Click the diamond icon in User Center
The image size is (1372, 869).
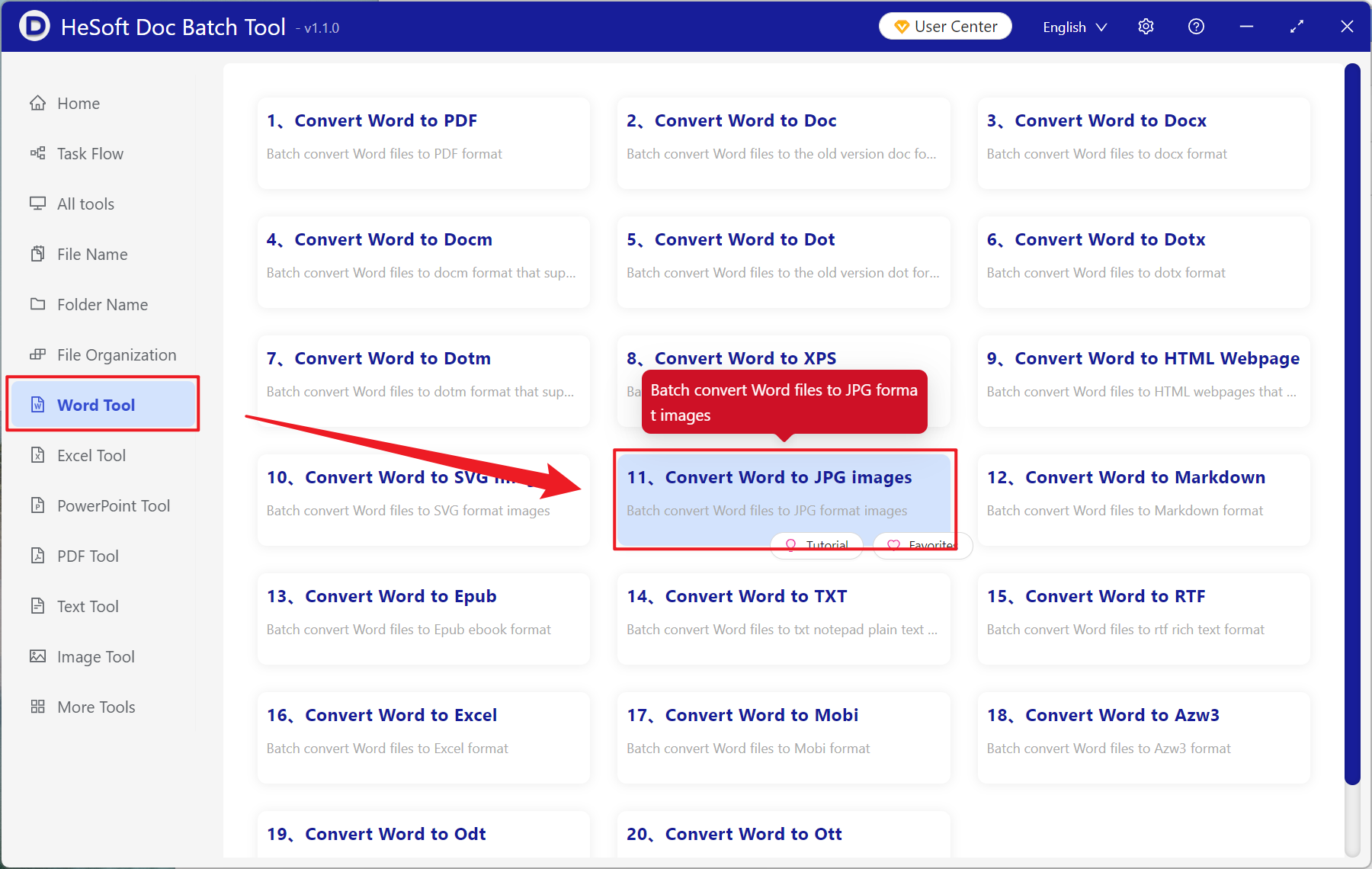(902, 27)
